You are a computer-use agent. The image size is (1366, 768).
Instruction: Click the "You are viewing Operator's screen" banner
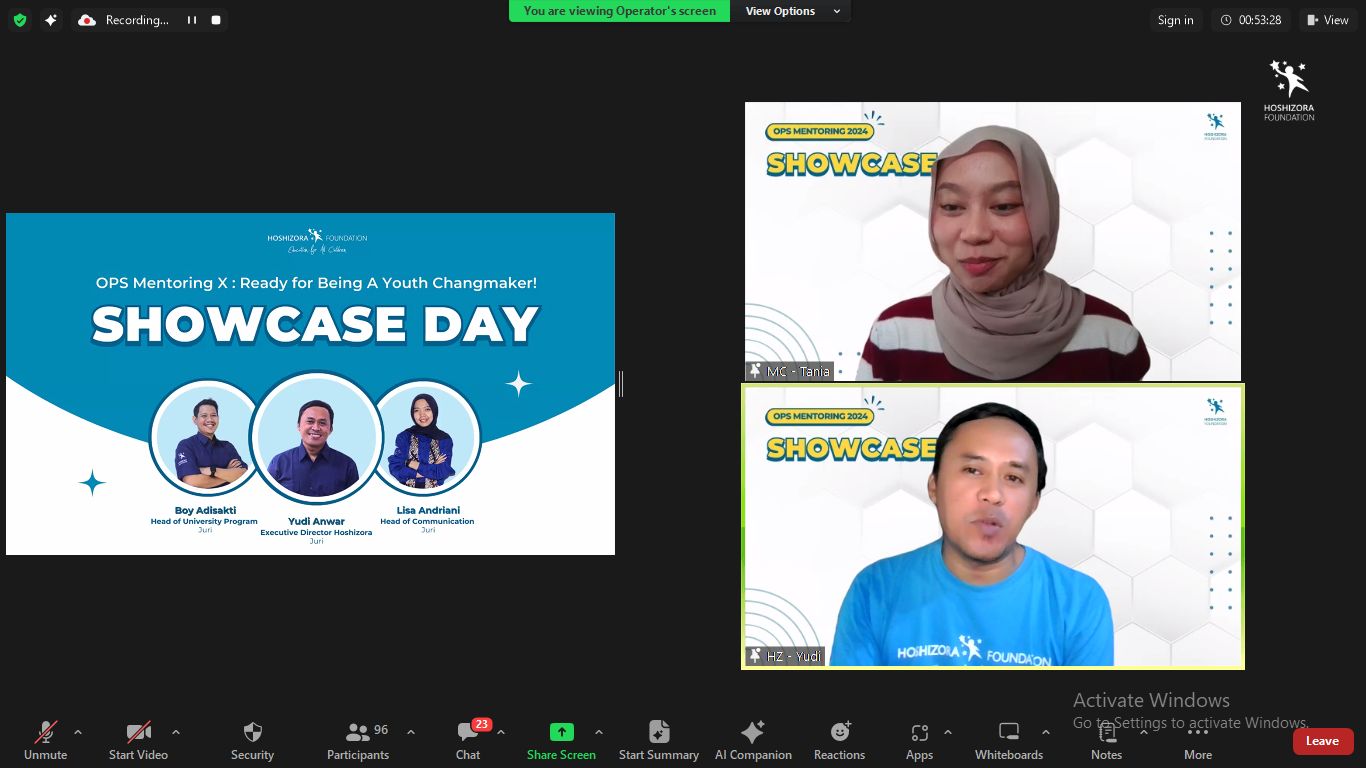620,11
